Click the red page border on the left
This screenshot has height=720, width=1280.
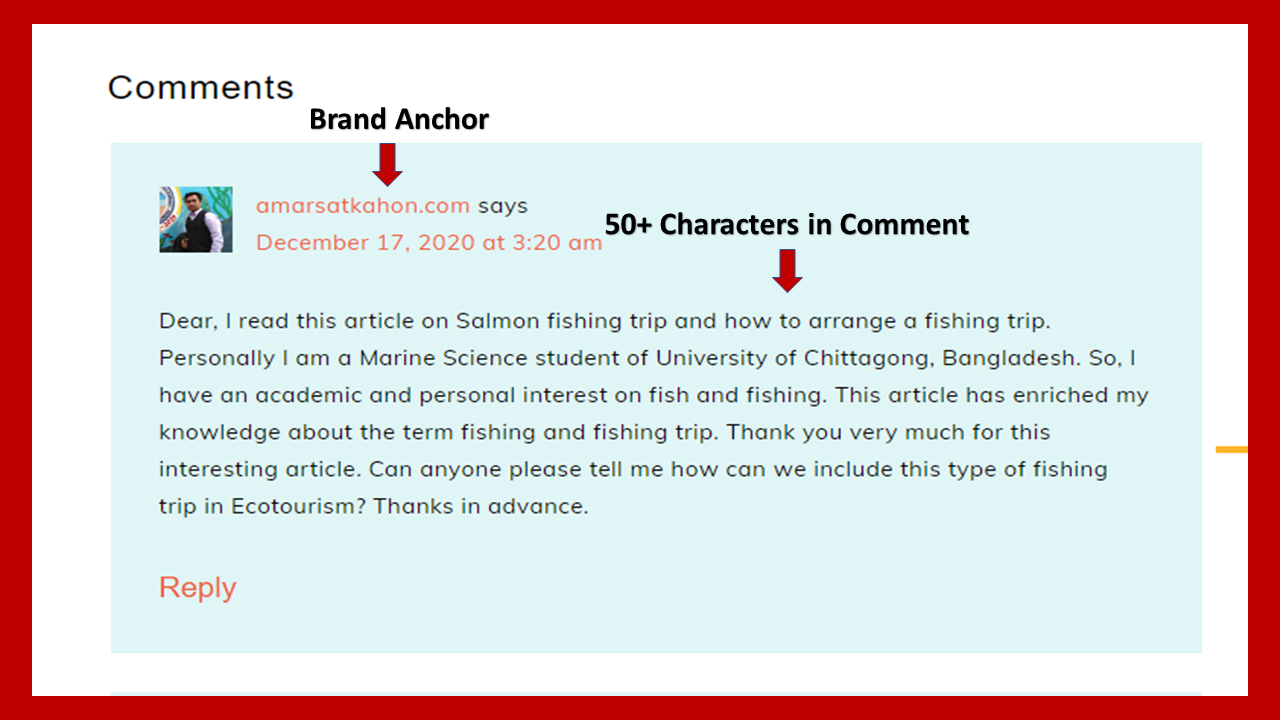click(14, 360)
